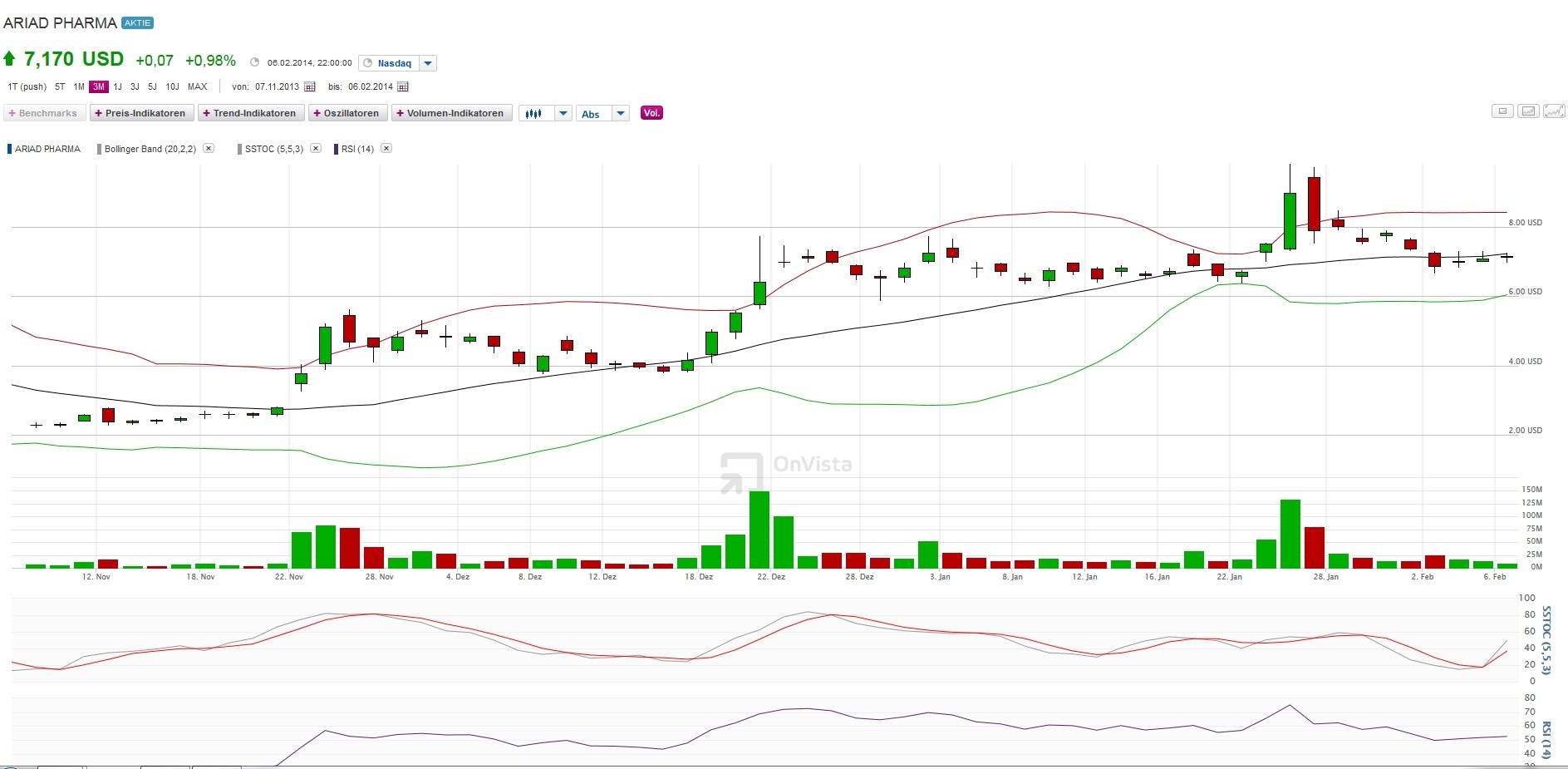This screenshot has height=769, width=1568.
Task: Click the 150M volume axis label
Action: [x=1531, y=490]
